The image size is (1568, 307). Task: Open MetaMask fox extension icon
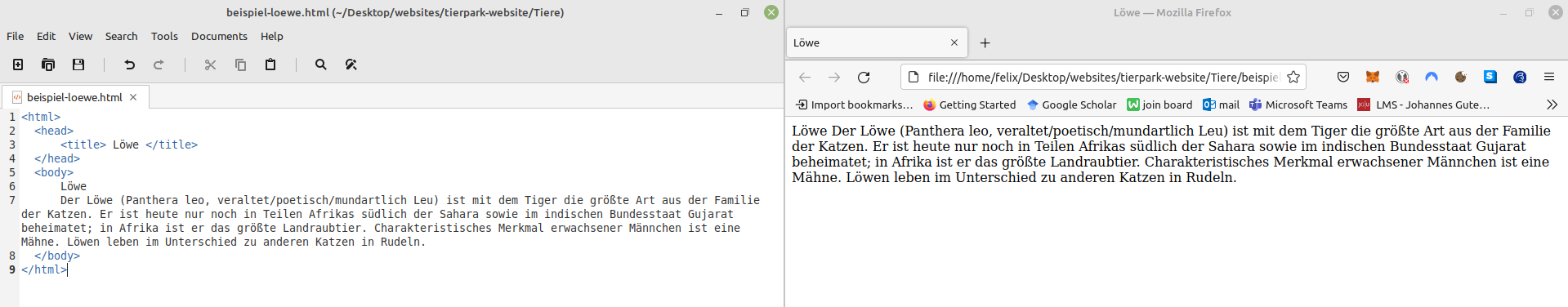(1372, 77)
